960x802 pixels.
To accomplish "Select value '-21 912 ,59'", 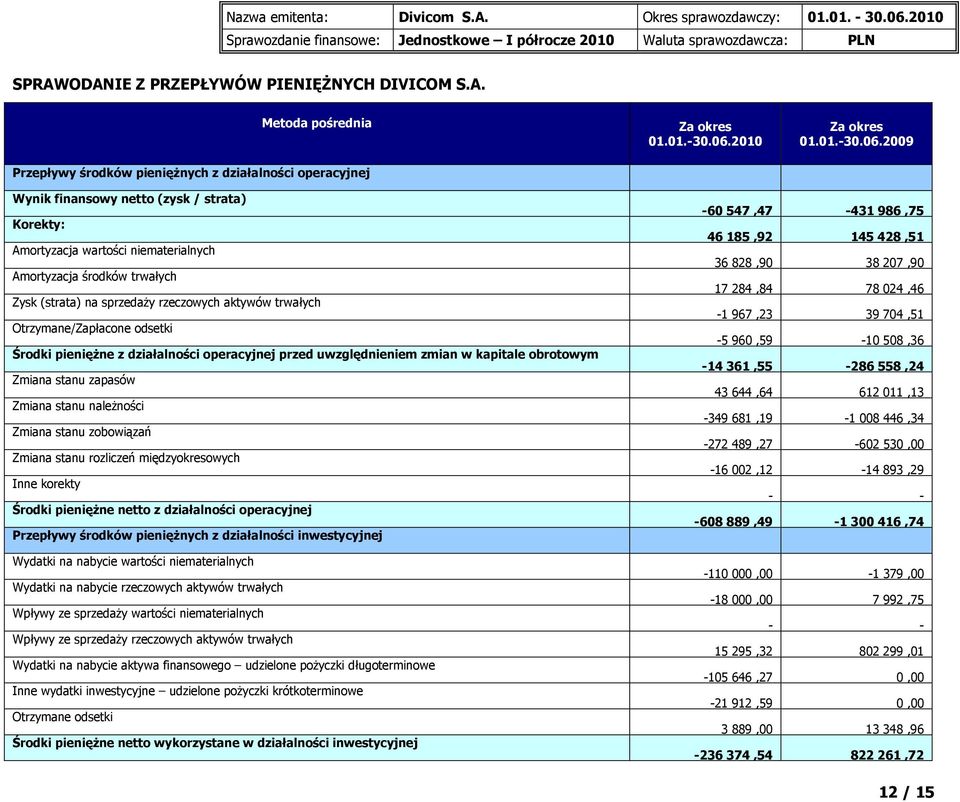I will click(741, 703).
